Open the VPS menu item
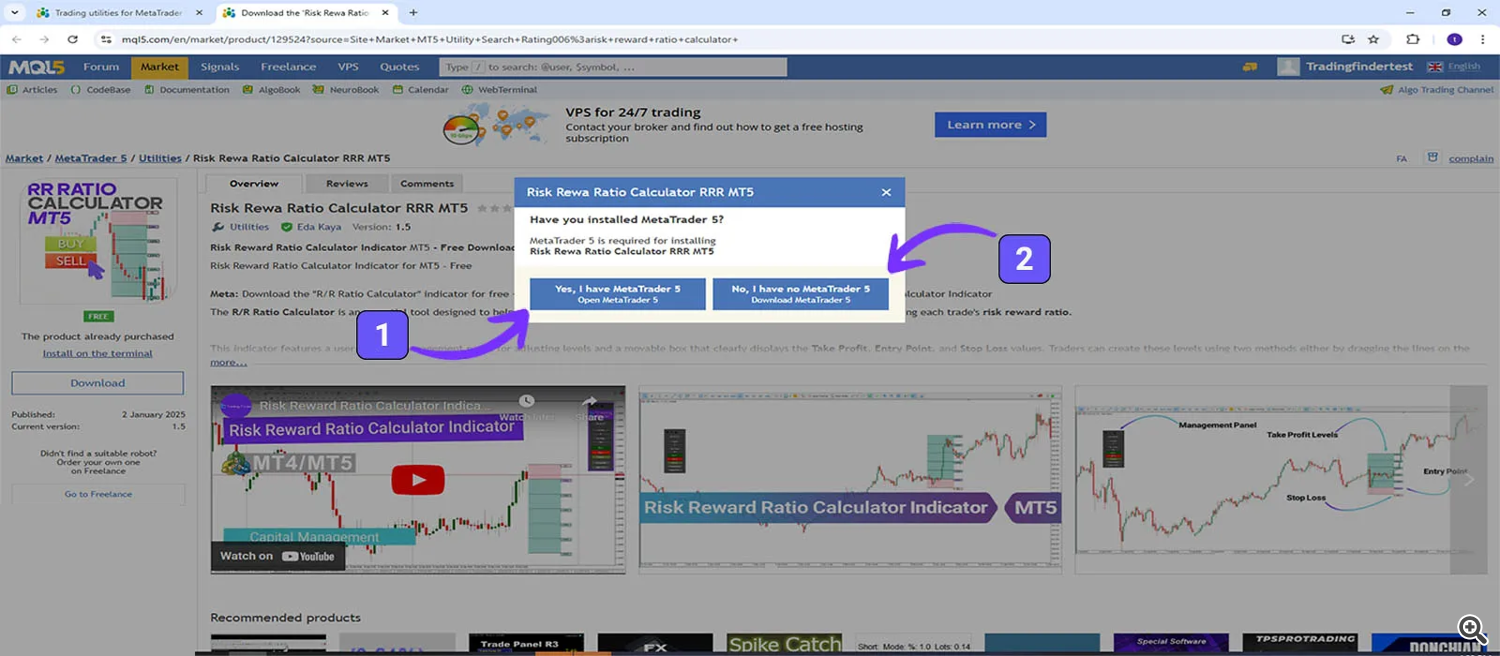 click(x=348, y=67)
